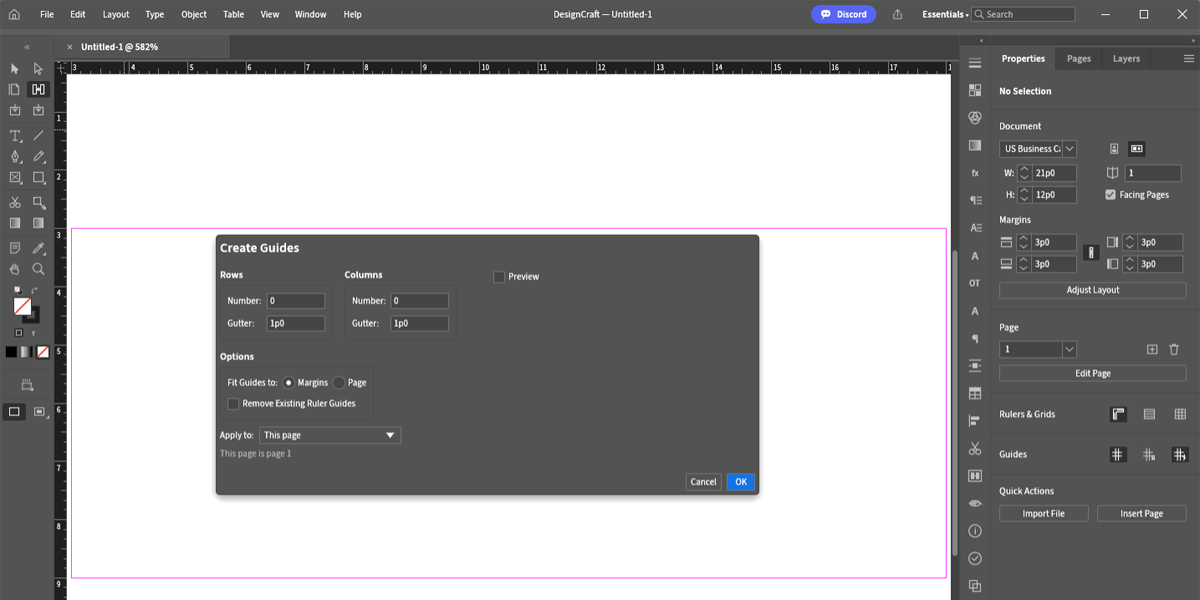Click the width W stepper arrows
Screen dimensions: 1200x600
(x=1024, y=173)
